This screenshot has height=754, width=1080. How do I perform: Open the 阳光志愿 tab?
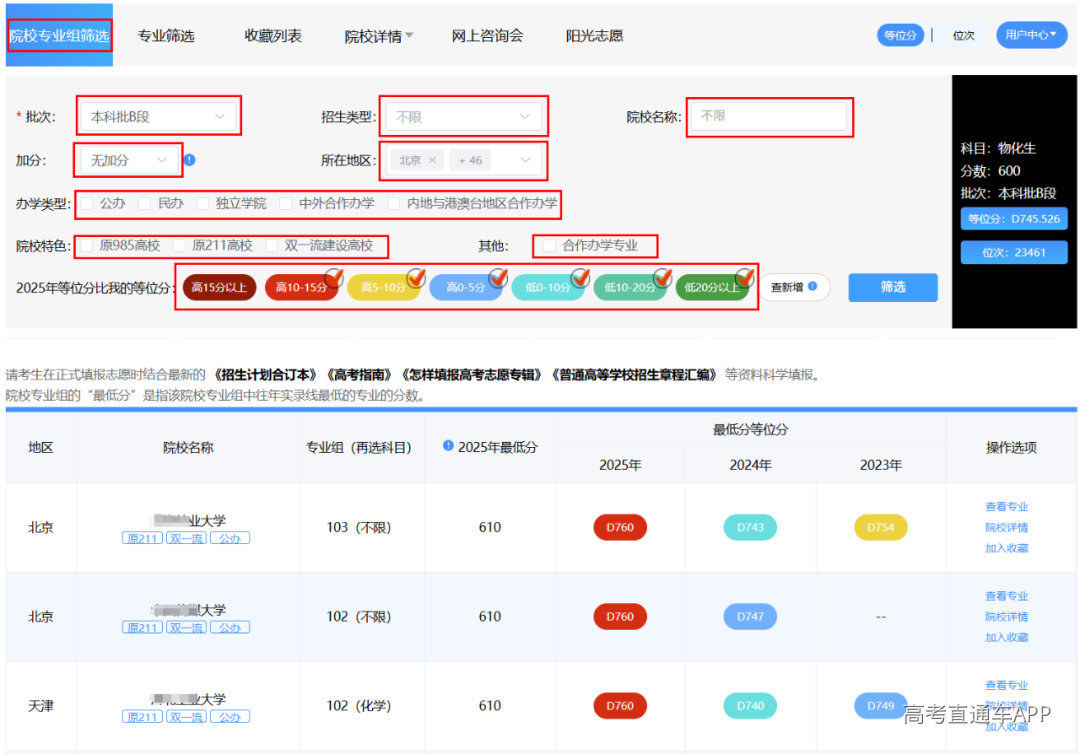click(x=594, y=36)
